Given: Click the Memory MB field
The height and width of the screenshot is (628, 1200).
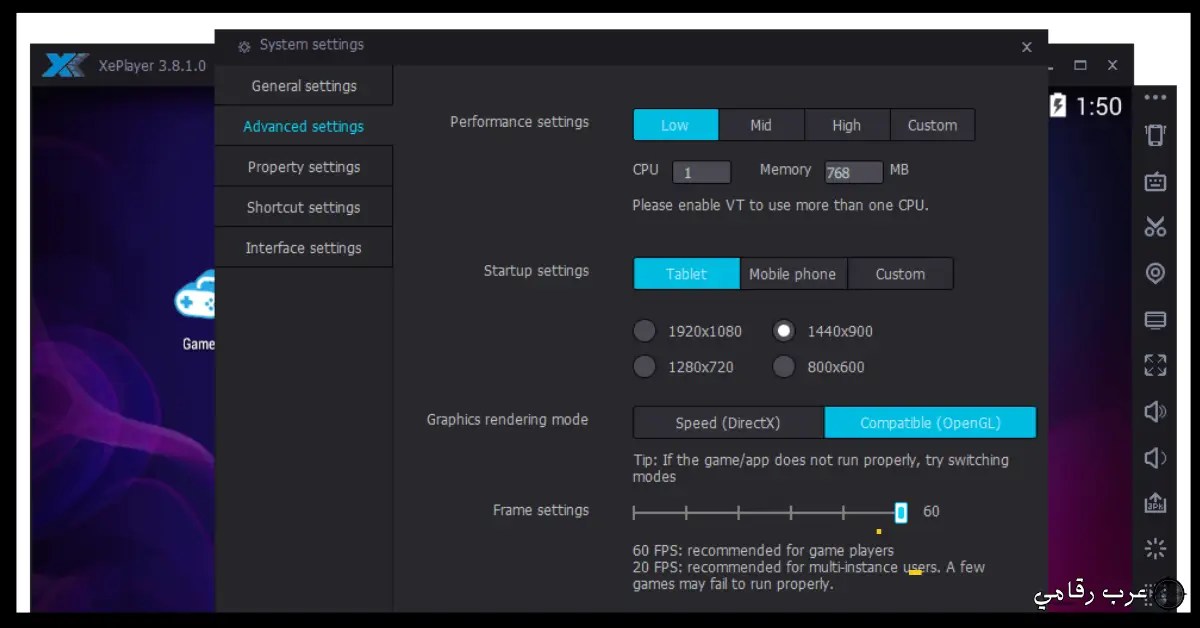Looking at the screenshot, I should click(853, 172).
